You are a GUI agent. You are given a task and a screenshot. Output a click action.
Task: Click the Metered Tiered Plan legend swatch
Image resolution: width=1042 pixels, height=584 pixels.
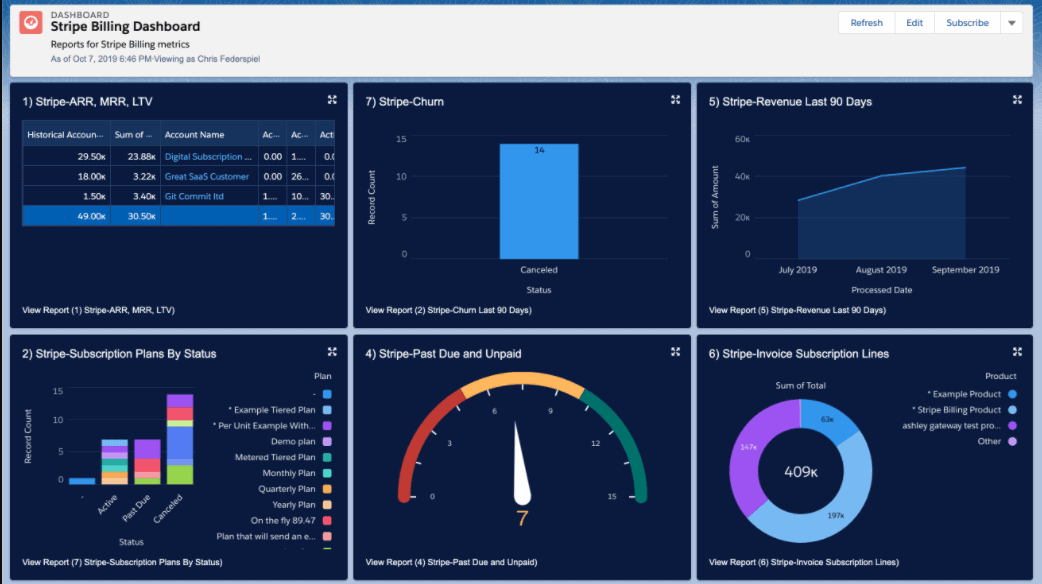coord(327,458)
